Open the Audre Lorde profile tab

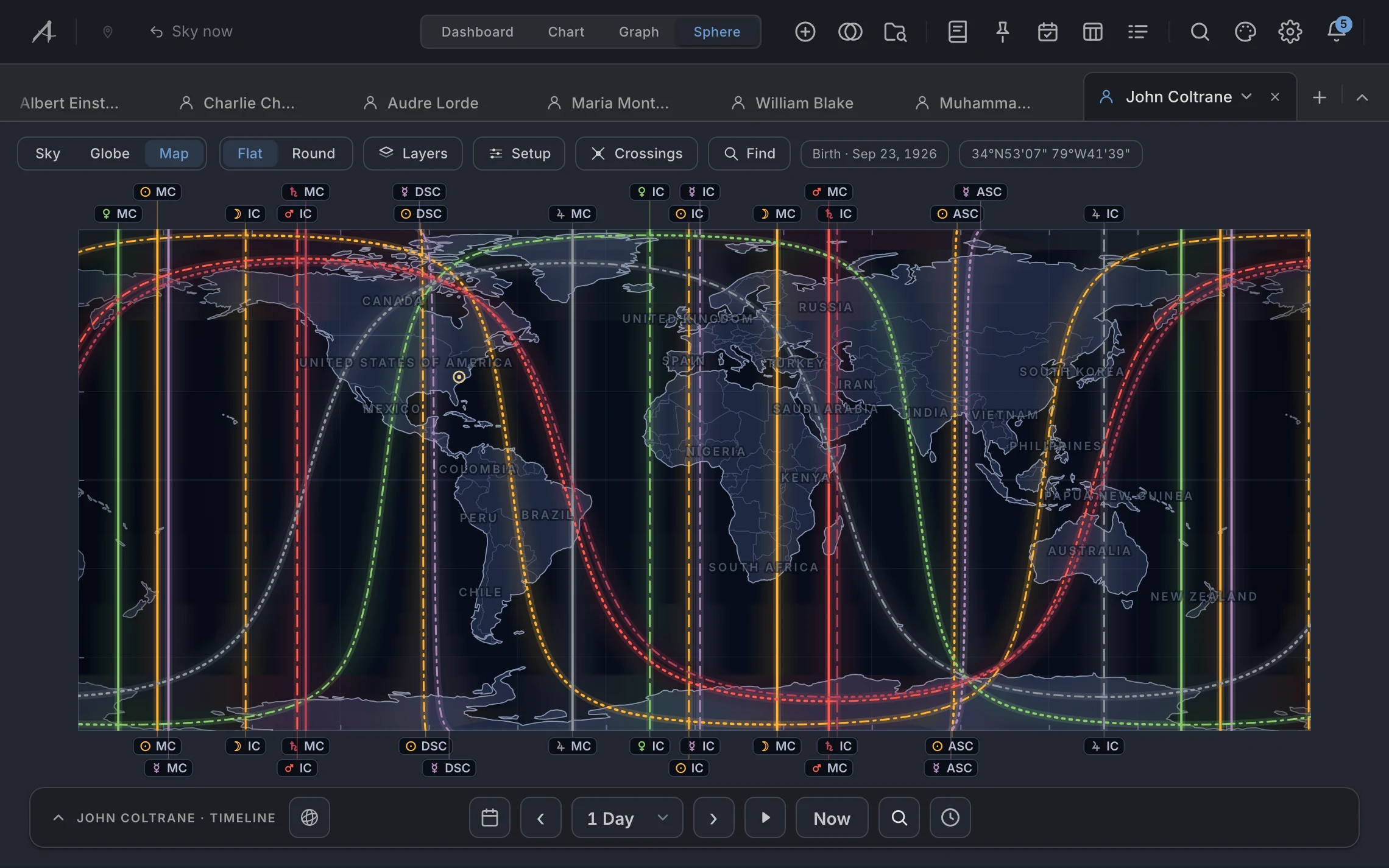click(421, 103)
